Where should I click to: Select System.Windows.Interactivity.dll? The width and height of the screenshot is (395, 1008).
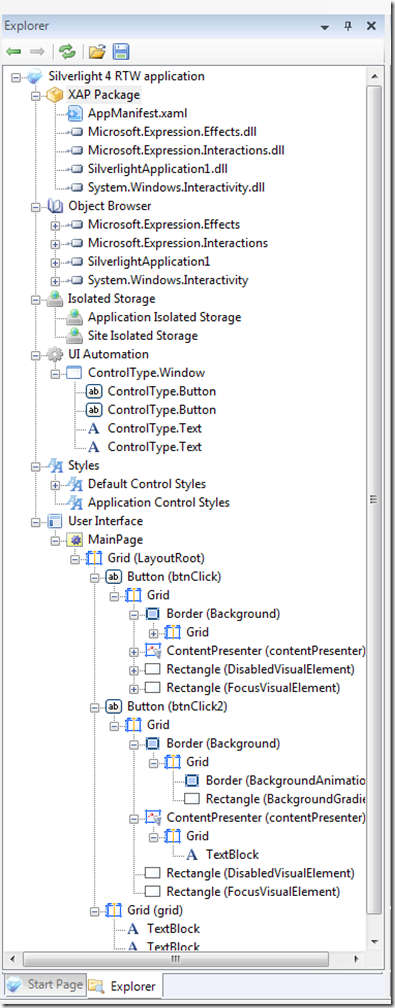click(x=176, y=188)
